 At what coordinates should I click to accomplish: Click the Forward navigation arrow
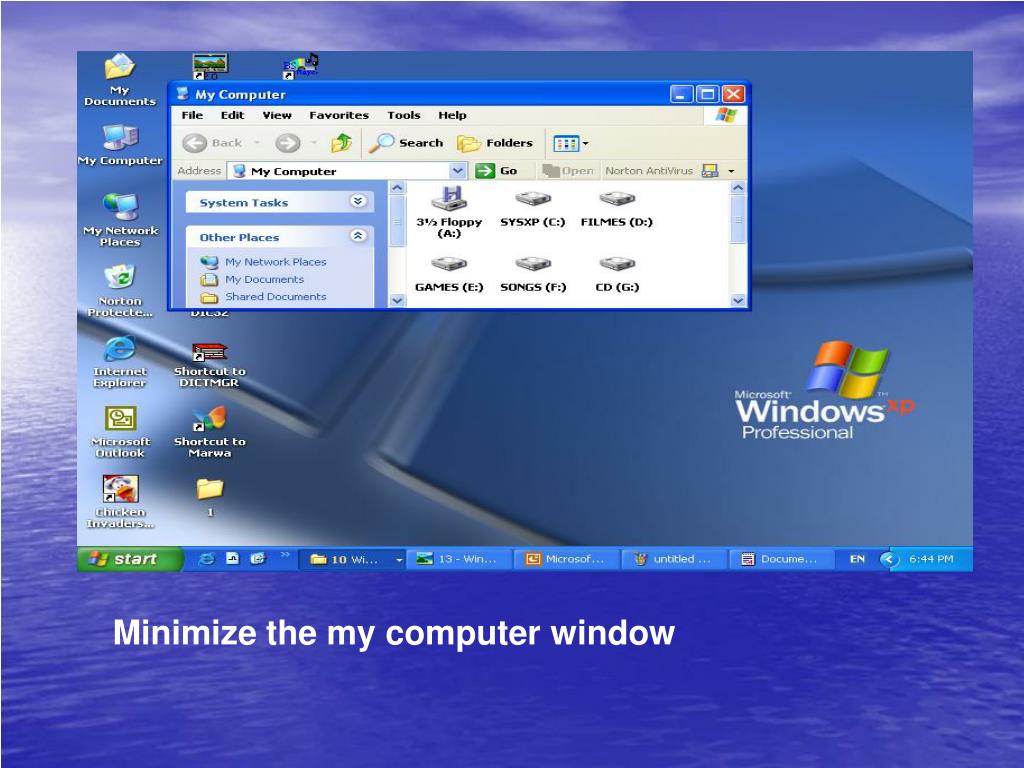pyautogui.click(x=287, y=142)
